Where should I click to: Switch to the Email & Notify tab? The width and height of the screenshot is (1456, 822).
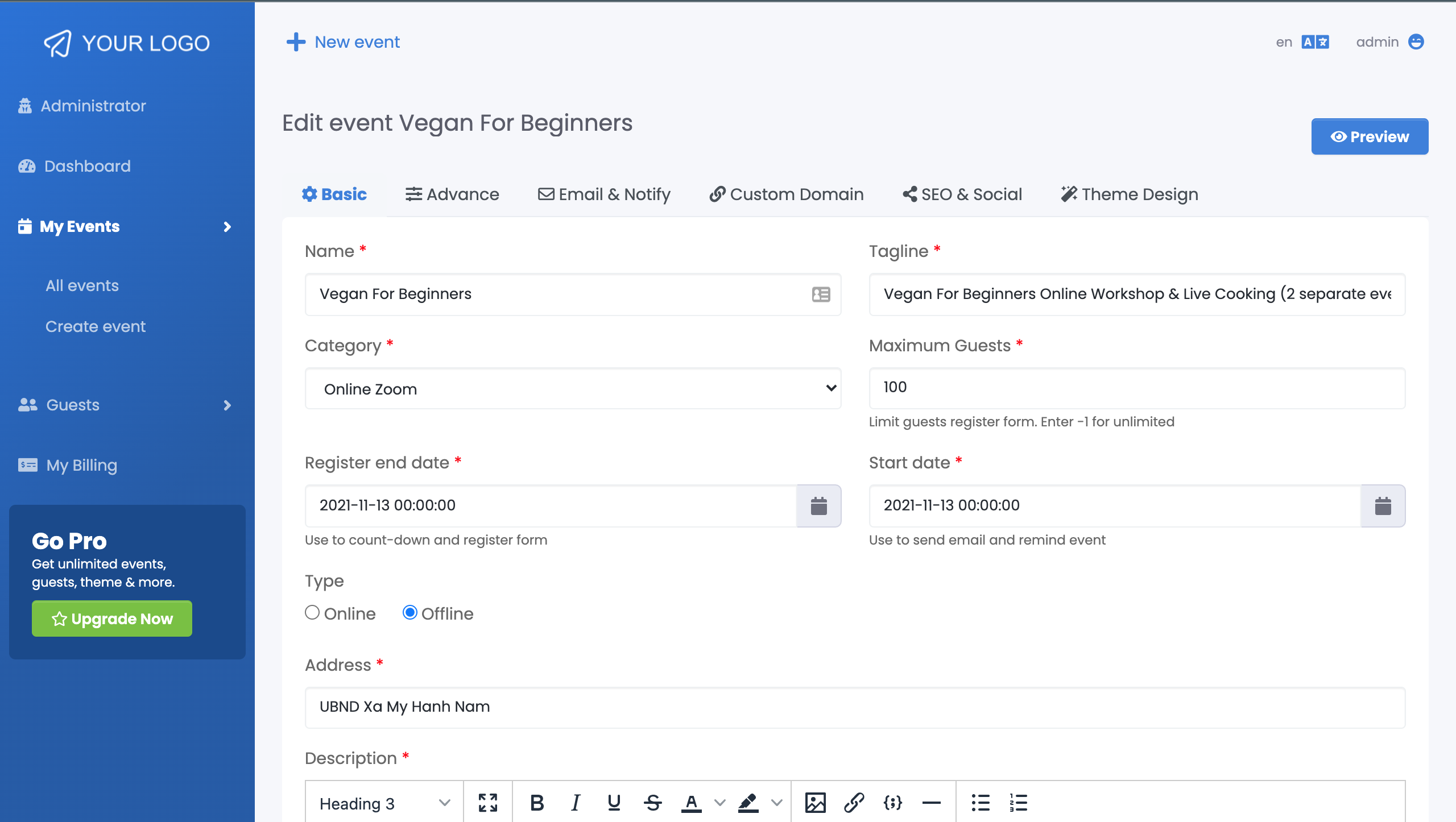tap(604, 194)
